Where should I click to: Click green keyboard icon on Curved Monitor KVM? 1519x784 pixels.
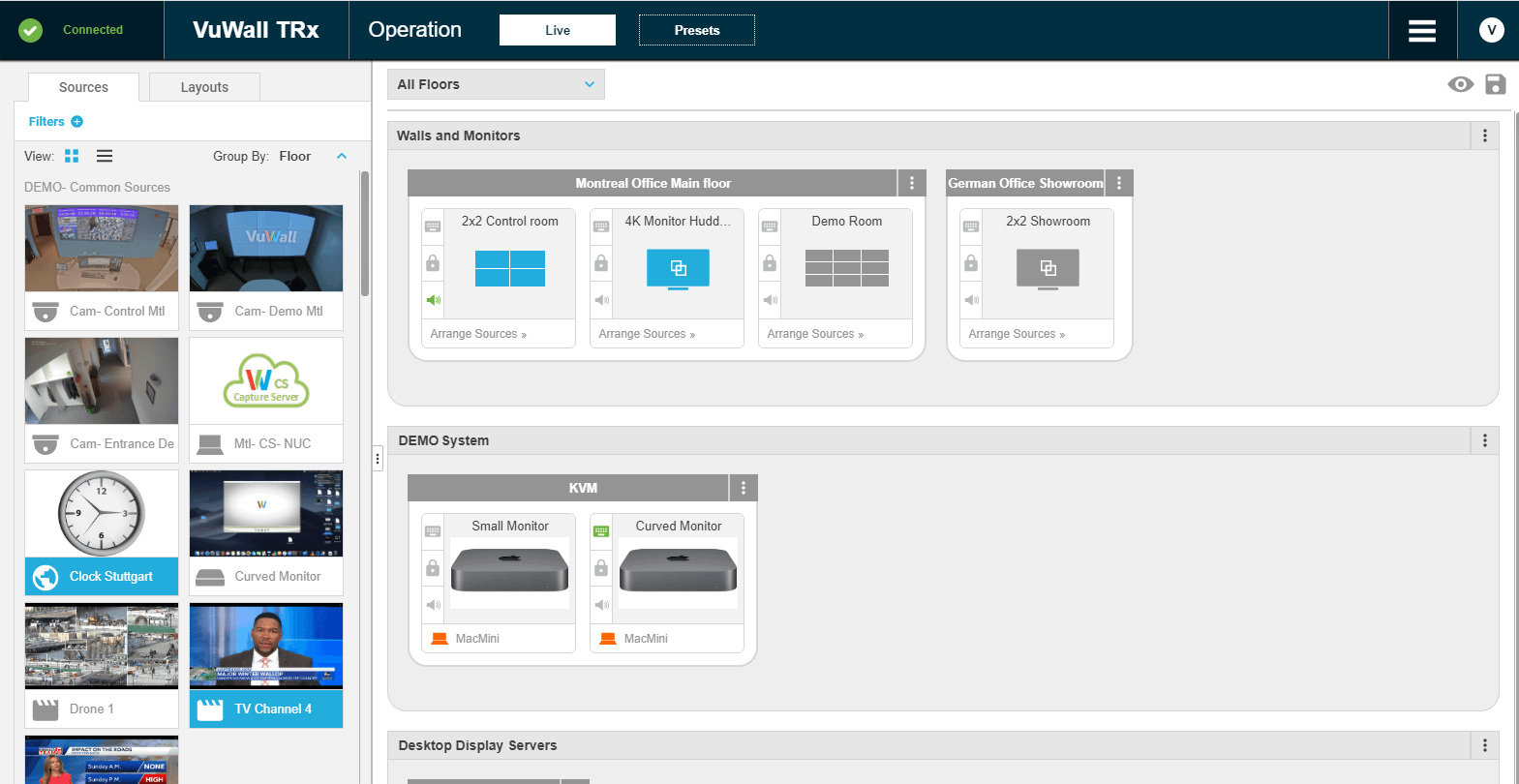[601, 531]
